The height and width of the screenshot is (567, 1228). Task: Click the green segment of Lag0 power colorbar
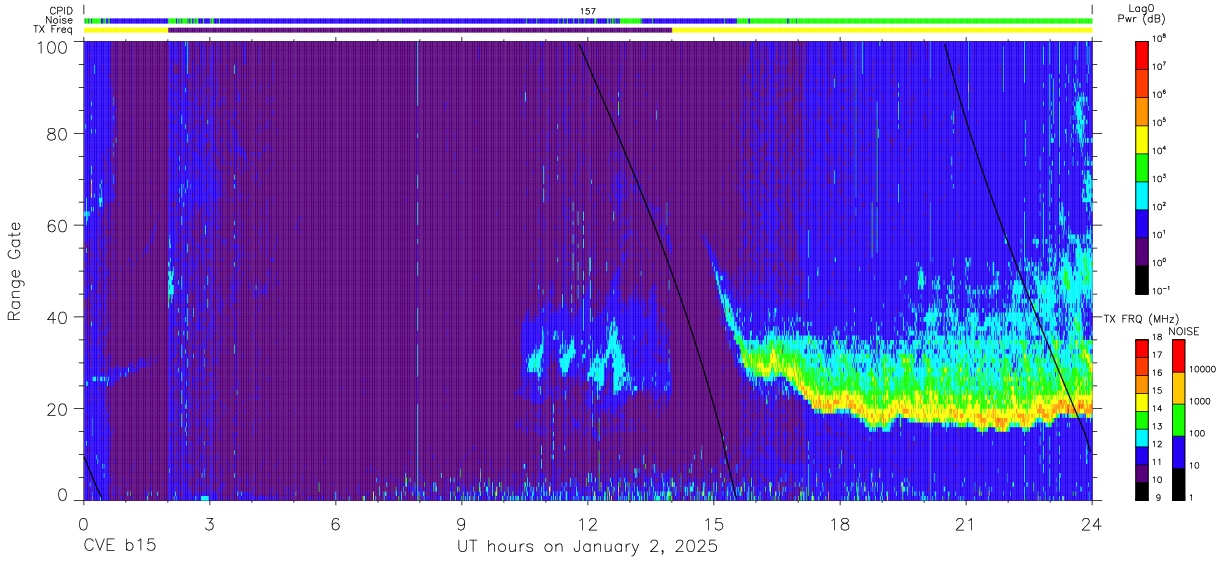[1143, 166]
